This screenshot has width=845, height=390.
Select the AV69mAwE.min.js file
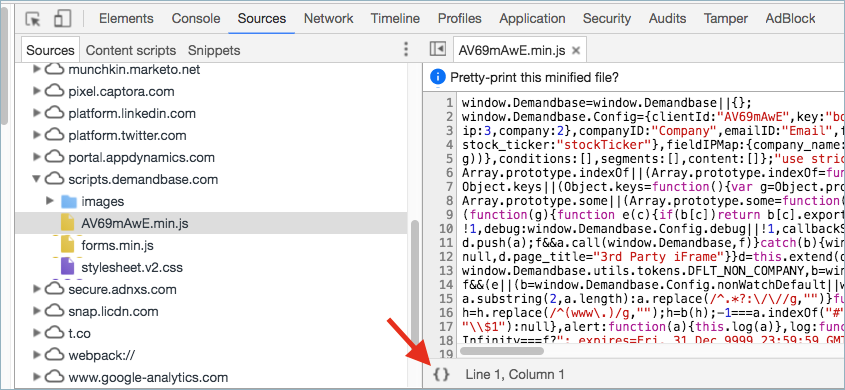tap(211, 223)
